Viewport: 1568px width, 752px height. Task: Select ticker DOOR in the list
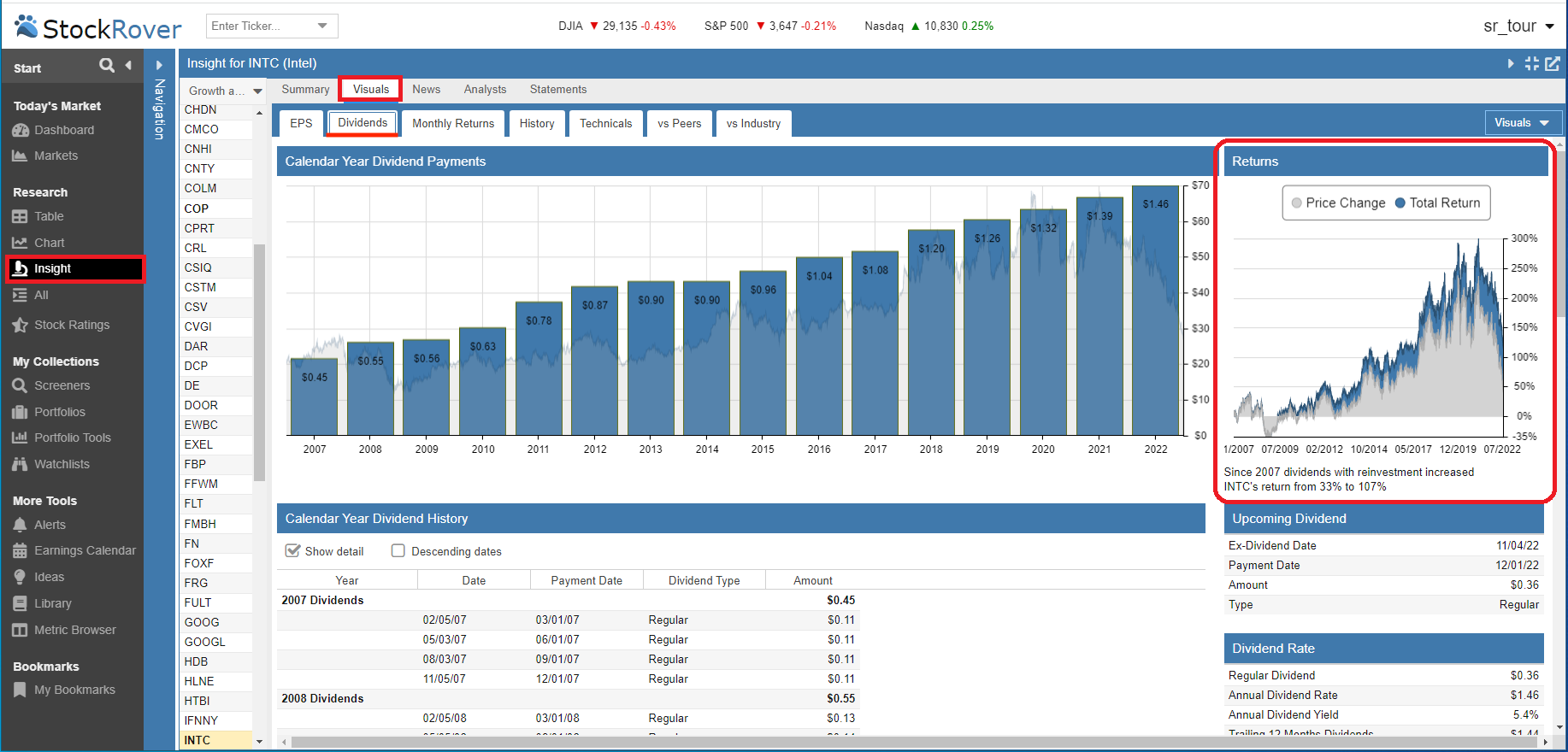[x=216, y=405]
